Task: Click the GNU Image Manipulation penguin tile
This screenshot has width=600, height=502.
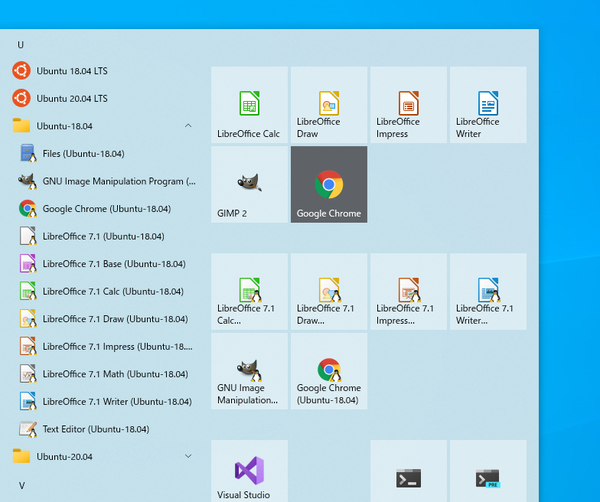Action: click(249, 371)
